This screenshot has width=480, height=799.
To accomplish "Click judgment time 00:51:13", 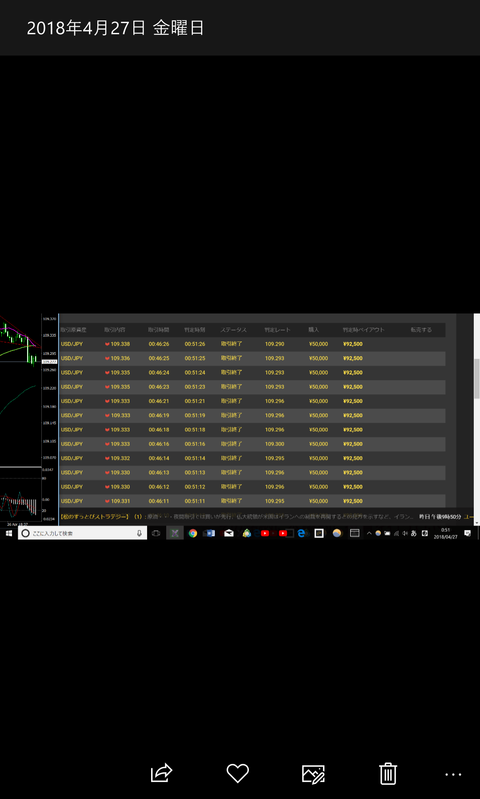I will point(195,472).
